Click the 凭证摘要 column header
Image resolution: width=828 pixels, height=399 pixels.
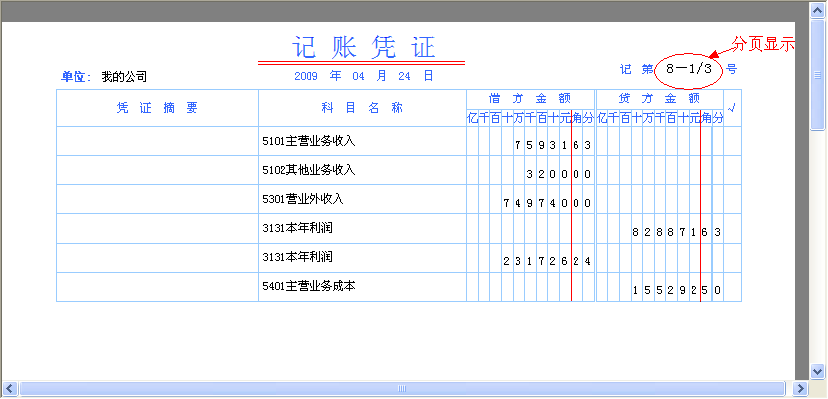[157, 108]
